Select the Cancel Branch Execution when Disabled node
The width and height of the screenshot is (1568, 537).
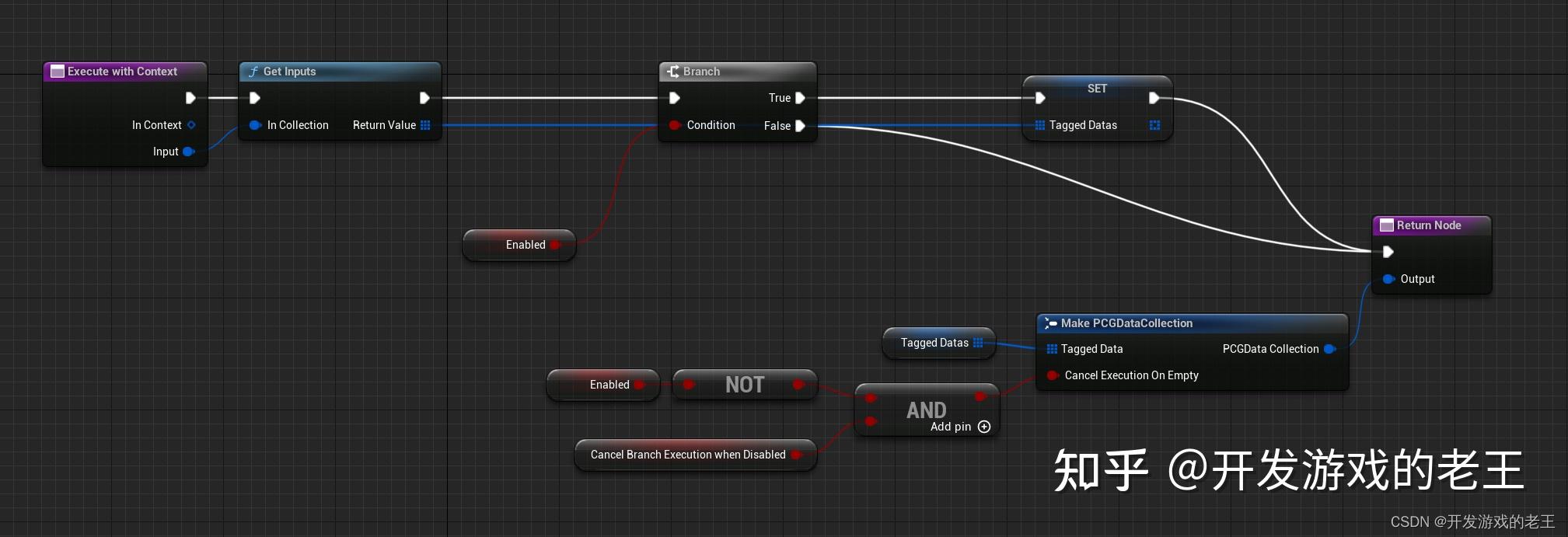[696, 455]
